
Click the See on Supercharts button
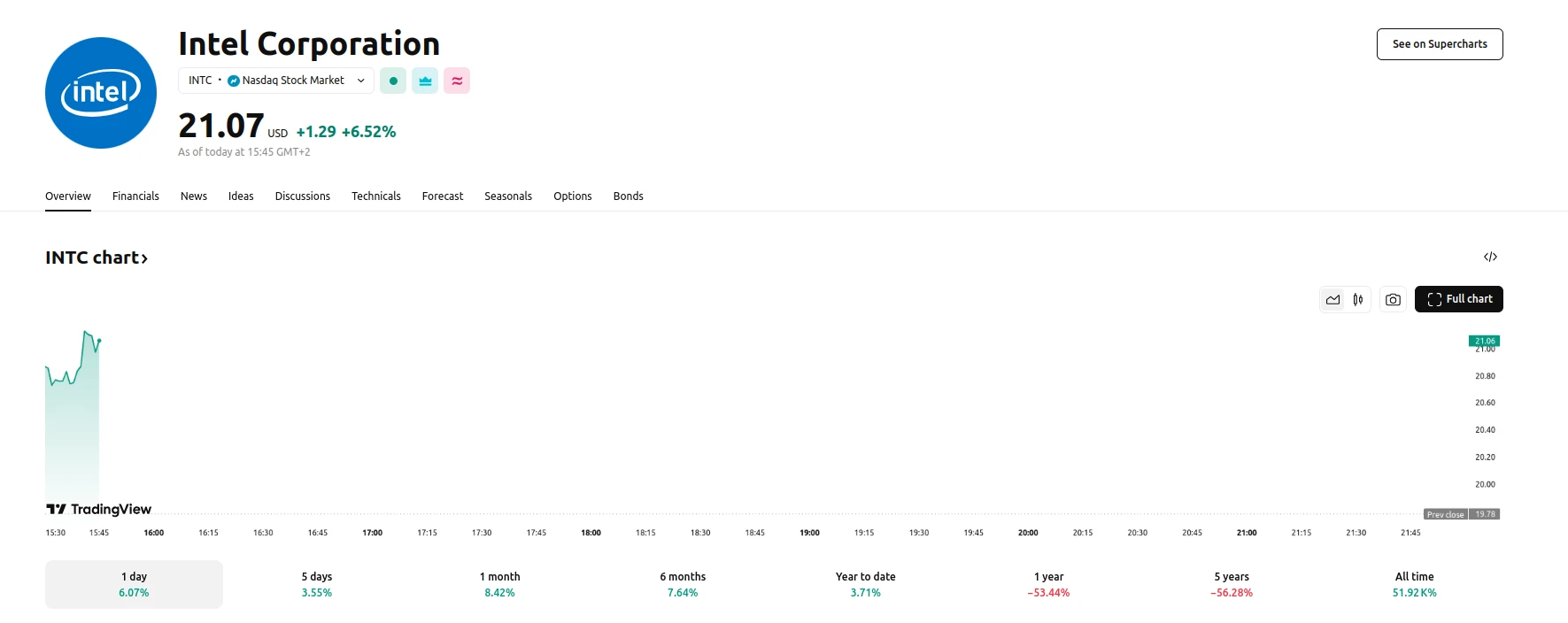[1440, 44]
